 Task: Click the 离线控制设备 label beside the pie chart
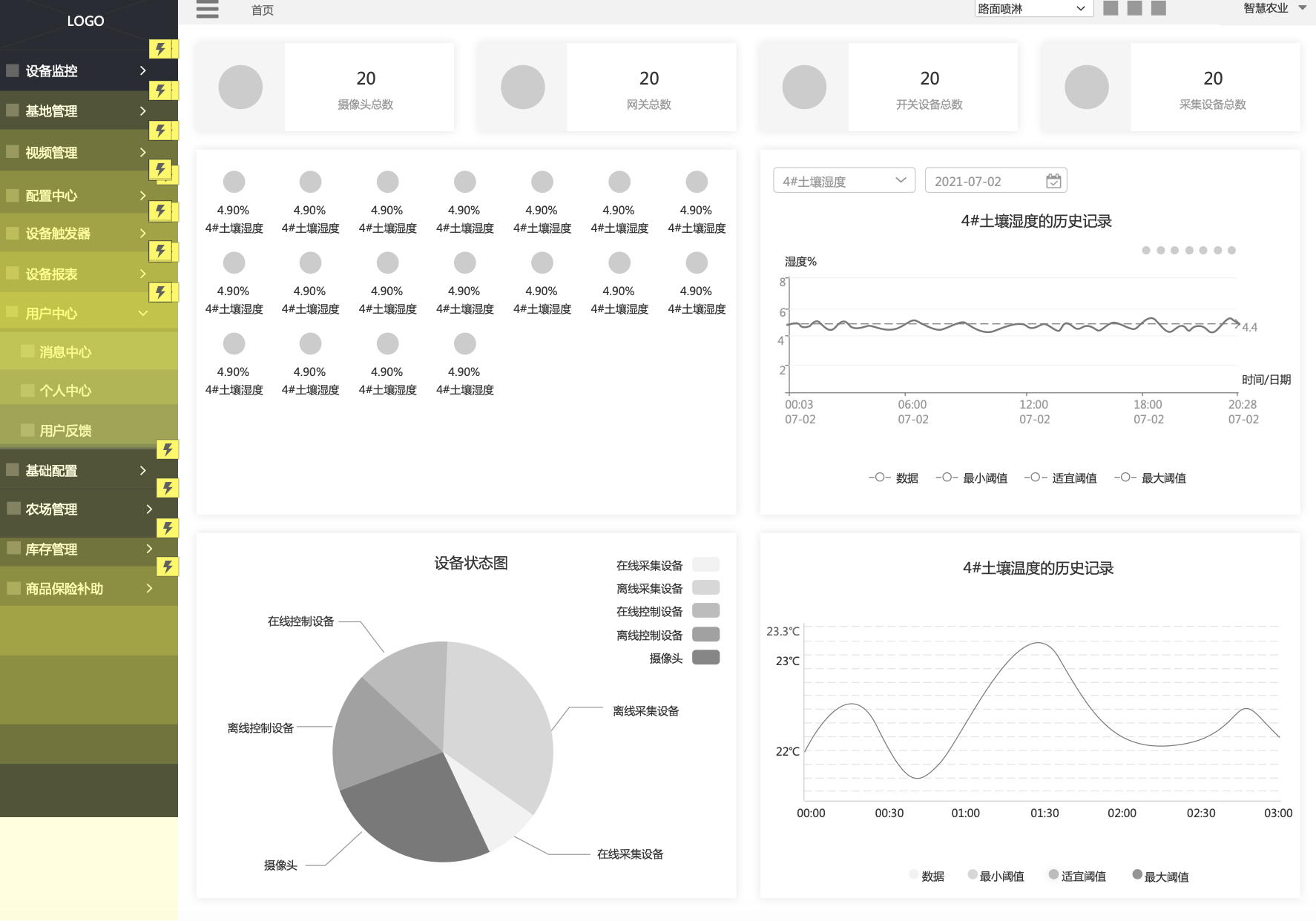click(260, 728)
